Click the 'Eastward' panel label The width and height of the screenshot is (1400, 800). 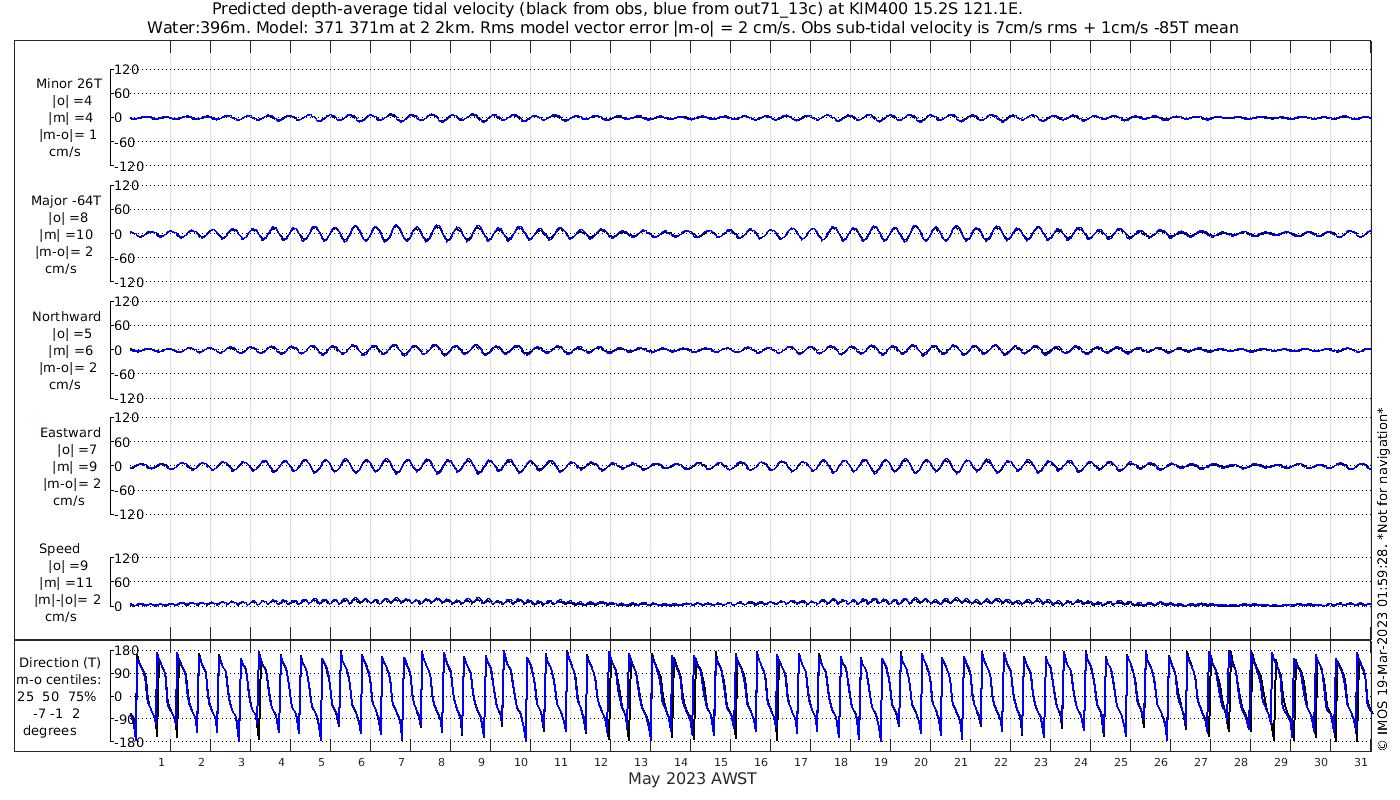(70, 433)
